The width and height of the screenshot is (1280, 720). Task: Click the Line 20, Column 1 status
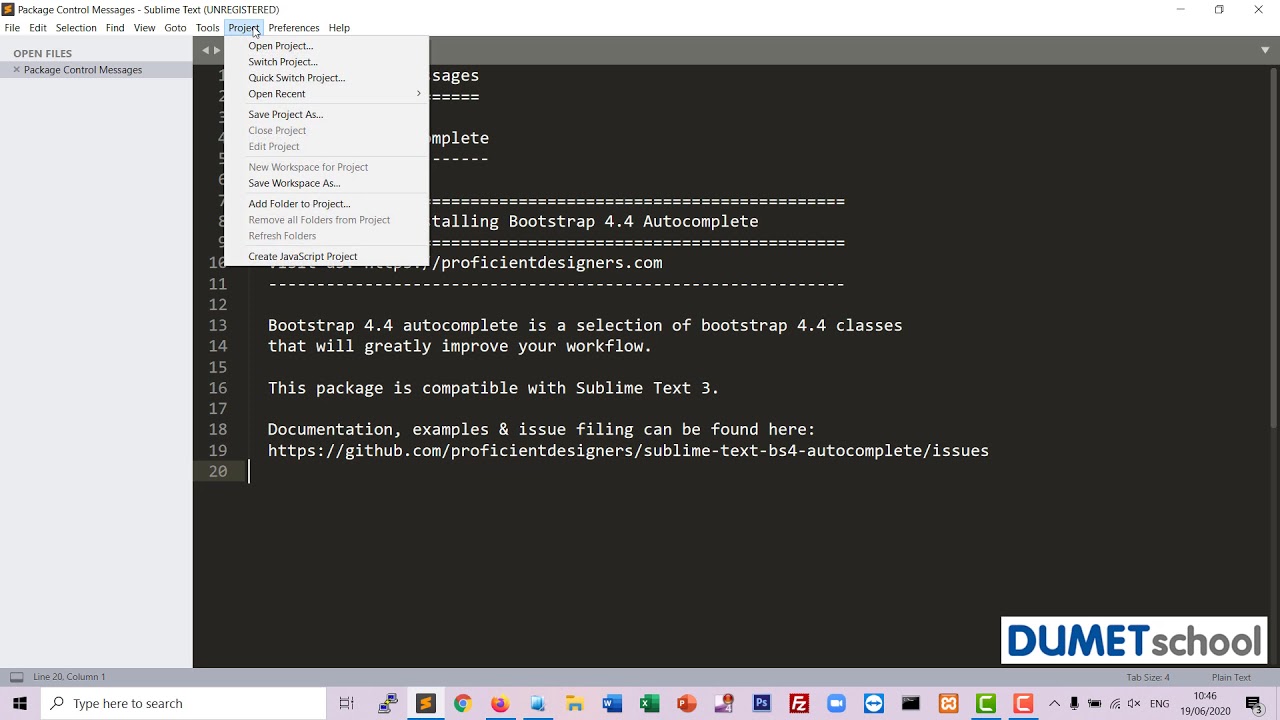coord(69,677)
